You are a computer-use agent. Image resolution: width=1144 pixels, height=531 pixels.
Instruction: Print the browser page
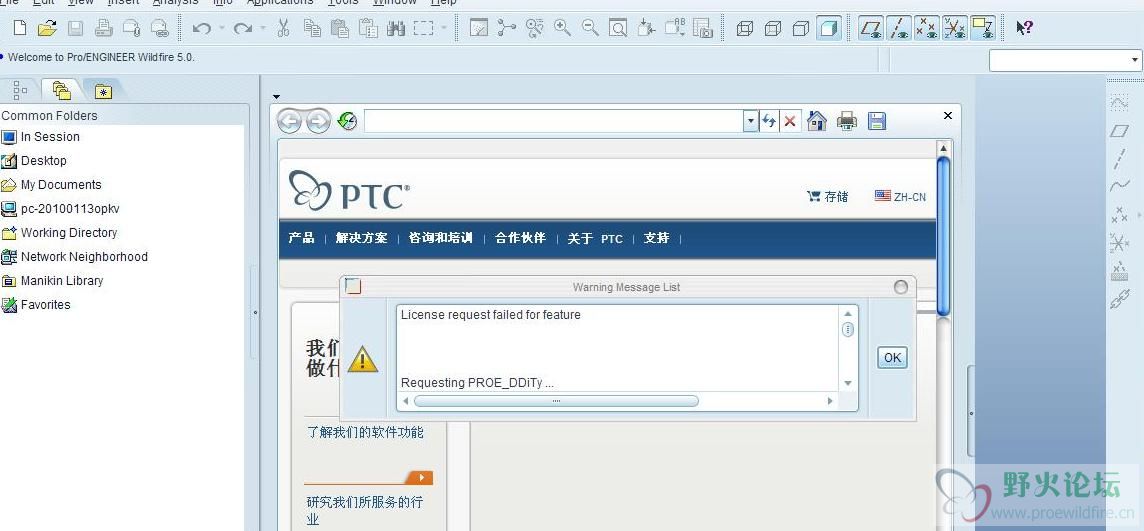pyautogui.click(x=846, y=121)
